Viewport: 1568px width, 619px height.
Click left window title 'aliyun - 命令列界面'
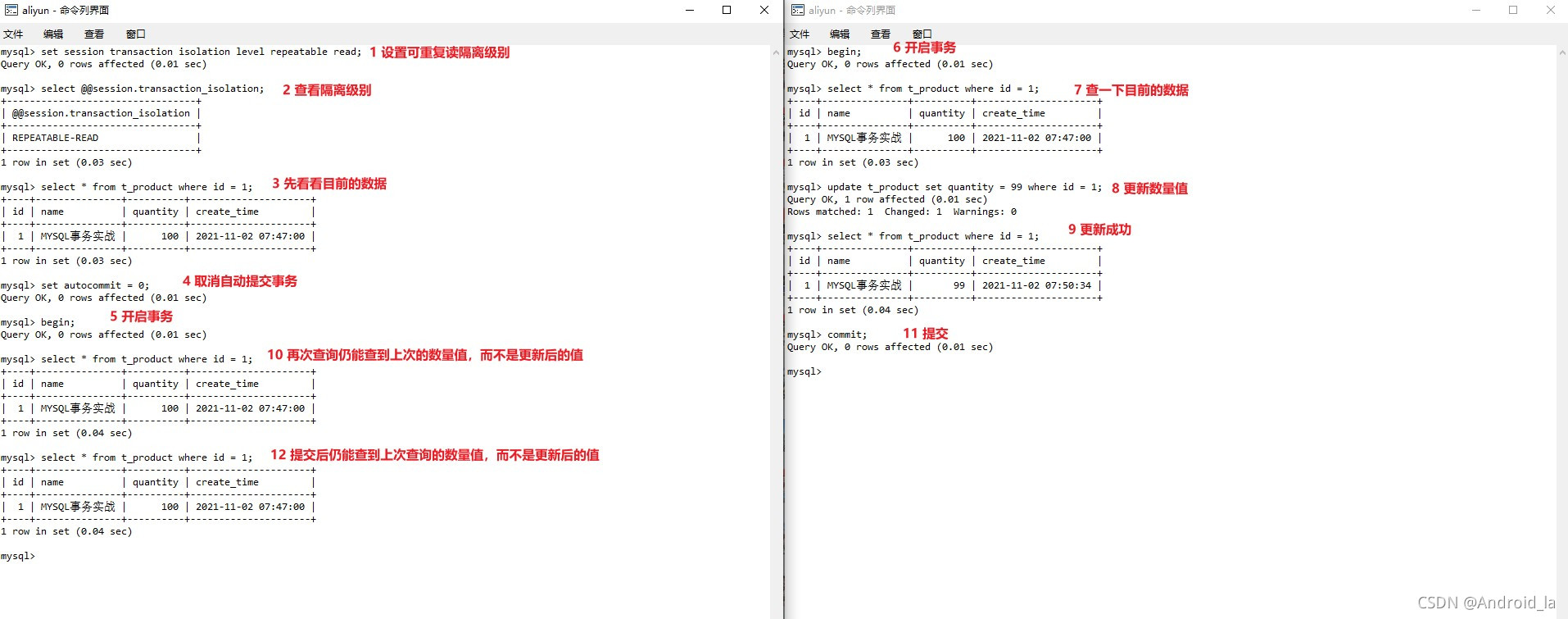[x=66, y=10]
